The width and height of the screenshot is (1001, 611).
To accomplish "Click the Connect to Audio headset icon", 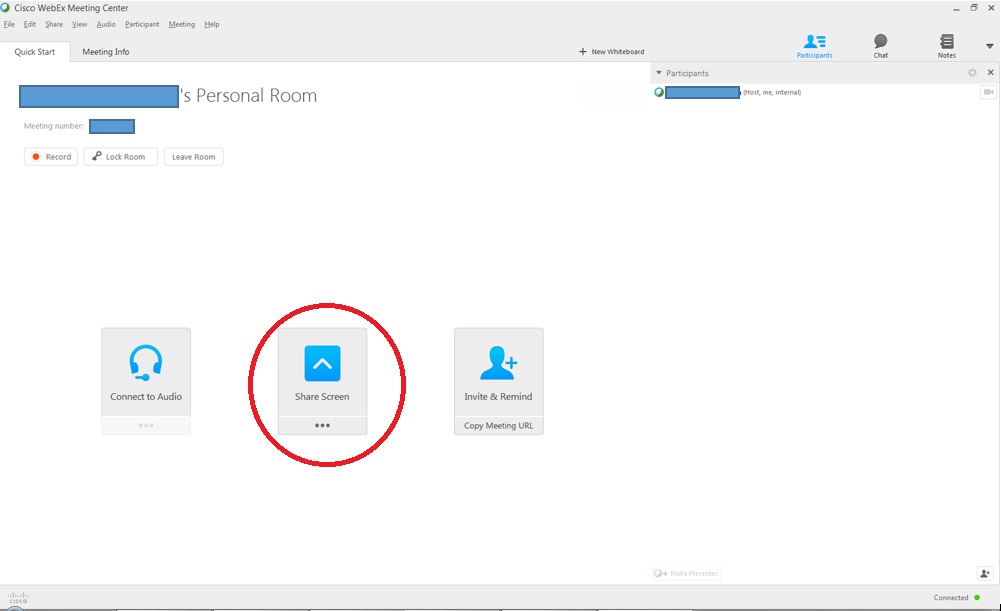I will click(x=146, y=363).
